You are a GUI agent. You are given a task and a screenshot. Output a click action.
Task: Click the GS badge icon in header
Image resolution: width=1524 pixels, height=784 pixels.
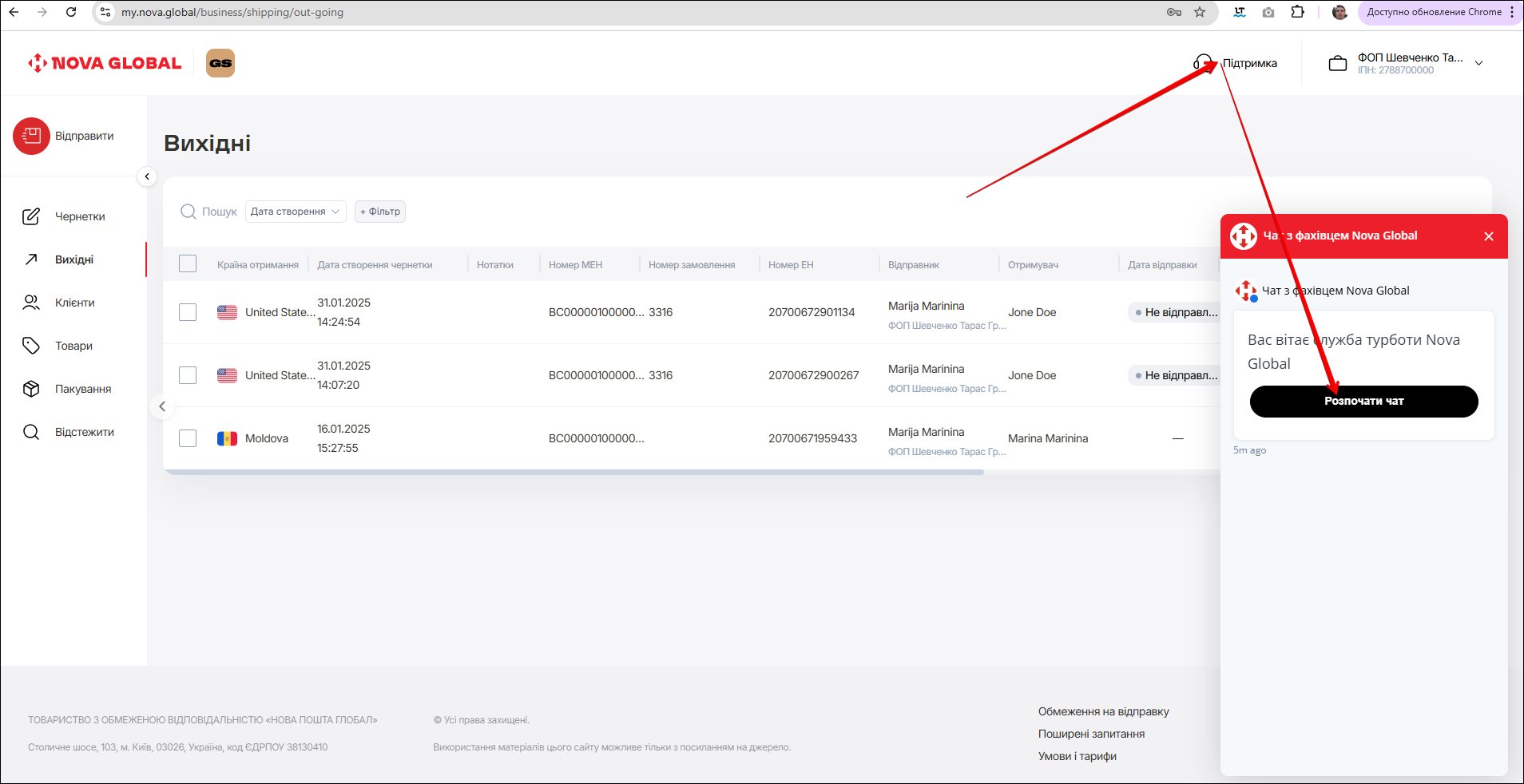(x=220, y=63)
